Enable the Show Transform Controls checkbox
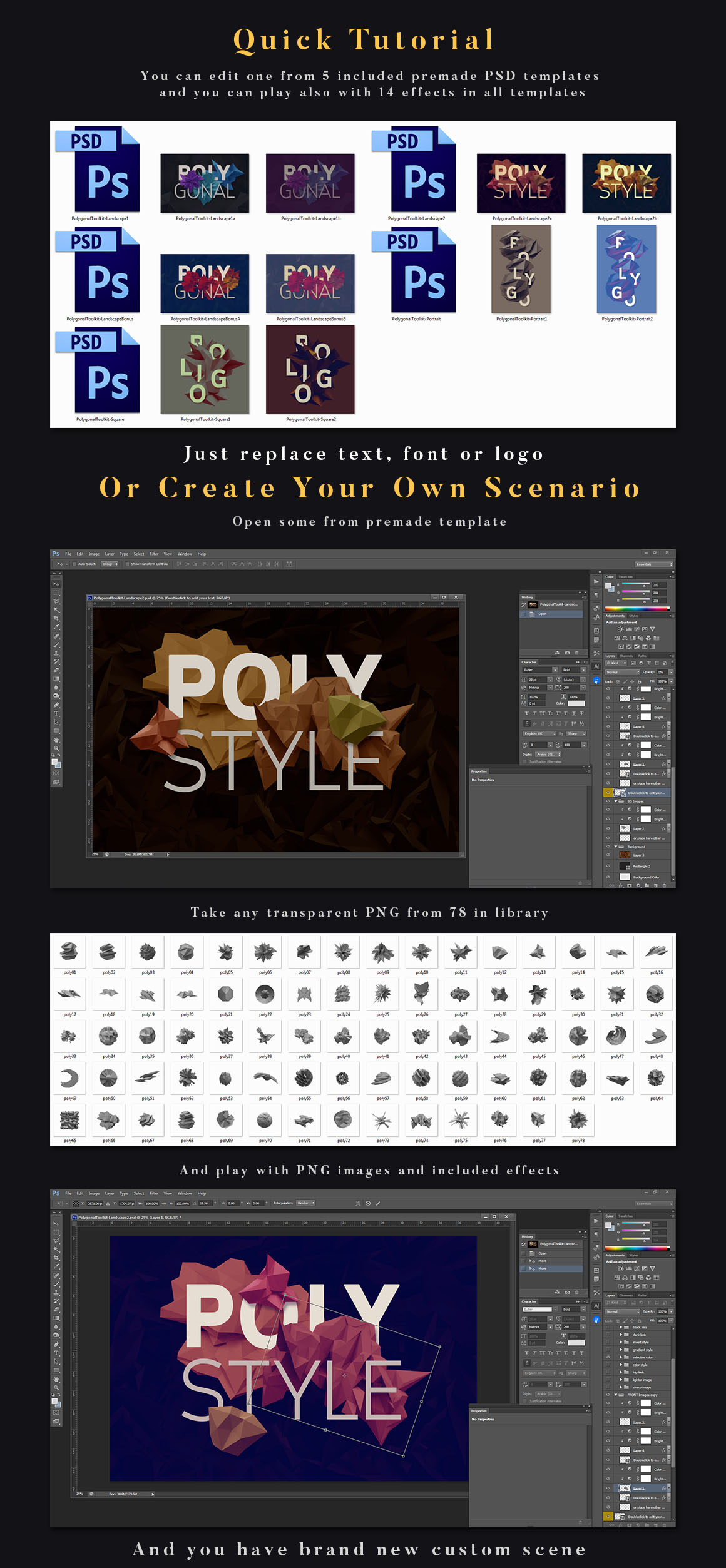This screenshot has width=726, height=1568. point(127,564)
